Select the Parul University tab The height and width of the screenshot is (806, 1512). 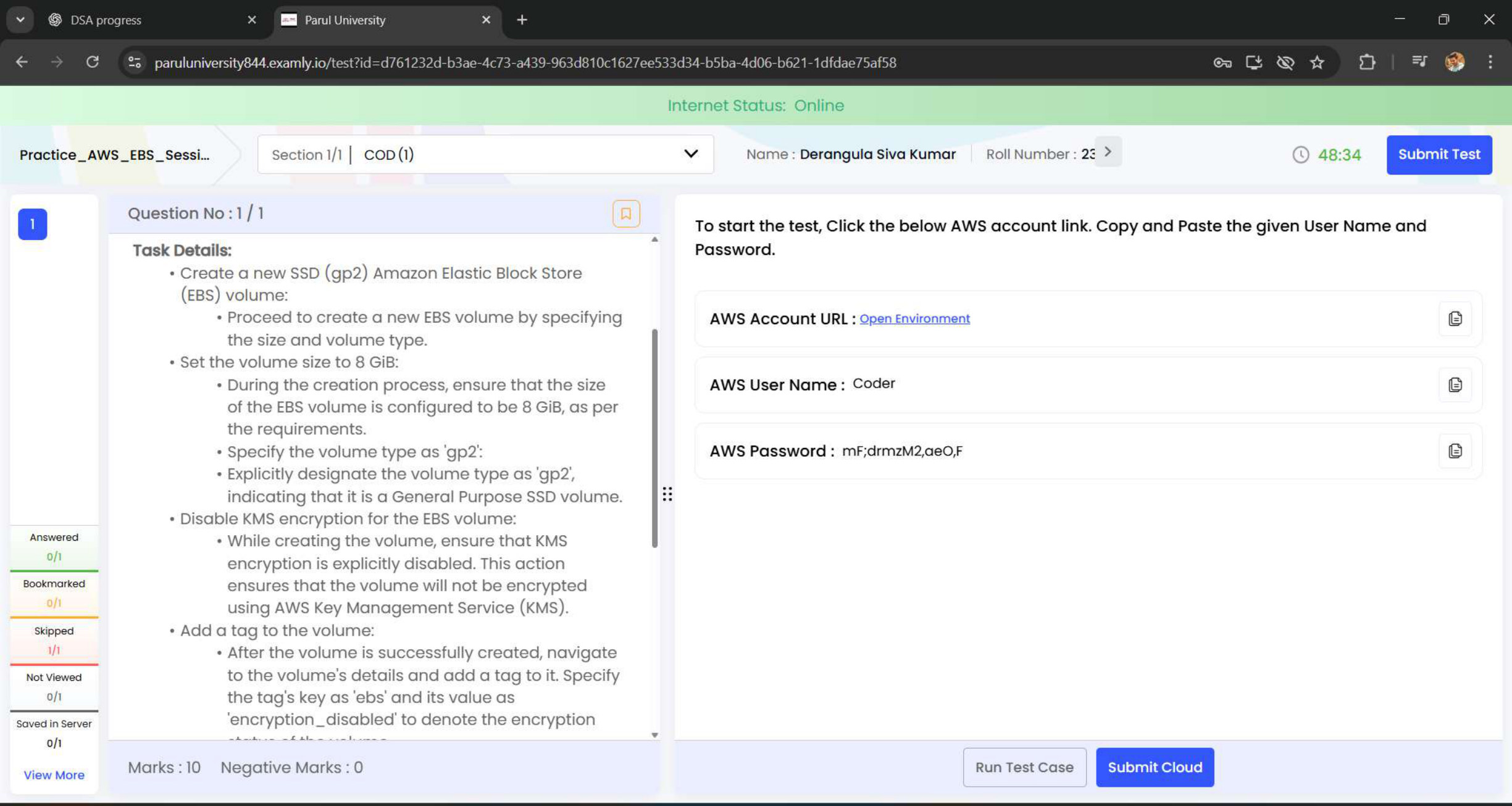tap(388, 20)
